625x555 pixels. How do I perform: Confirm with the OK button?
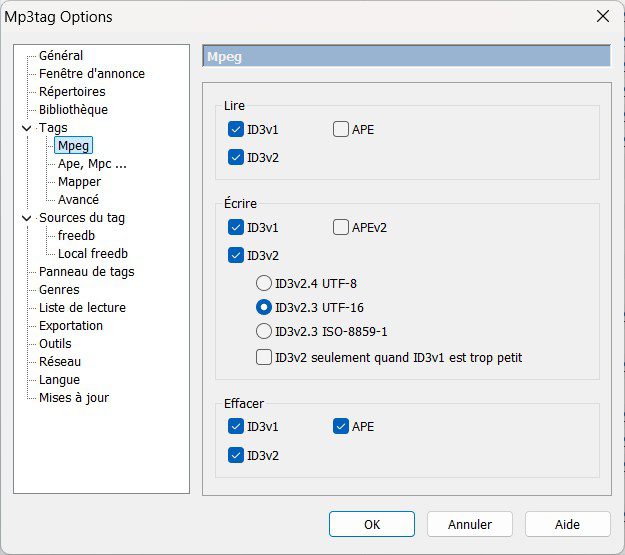click(x=372, y=524)
